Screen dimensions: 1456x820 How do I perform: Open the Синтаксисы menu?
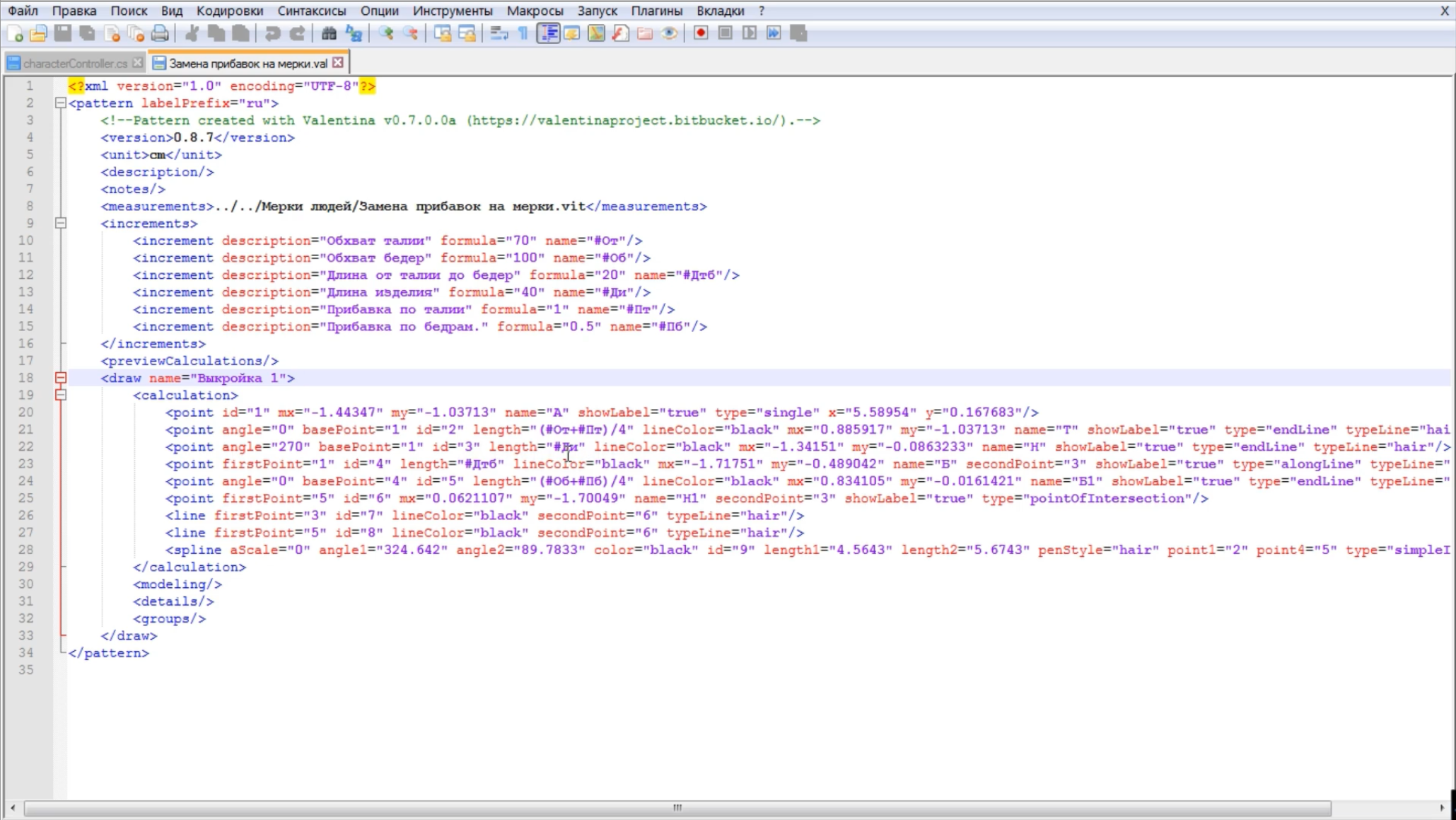tap(312, 11)
